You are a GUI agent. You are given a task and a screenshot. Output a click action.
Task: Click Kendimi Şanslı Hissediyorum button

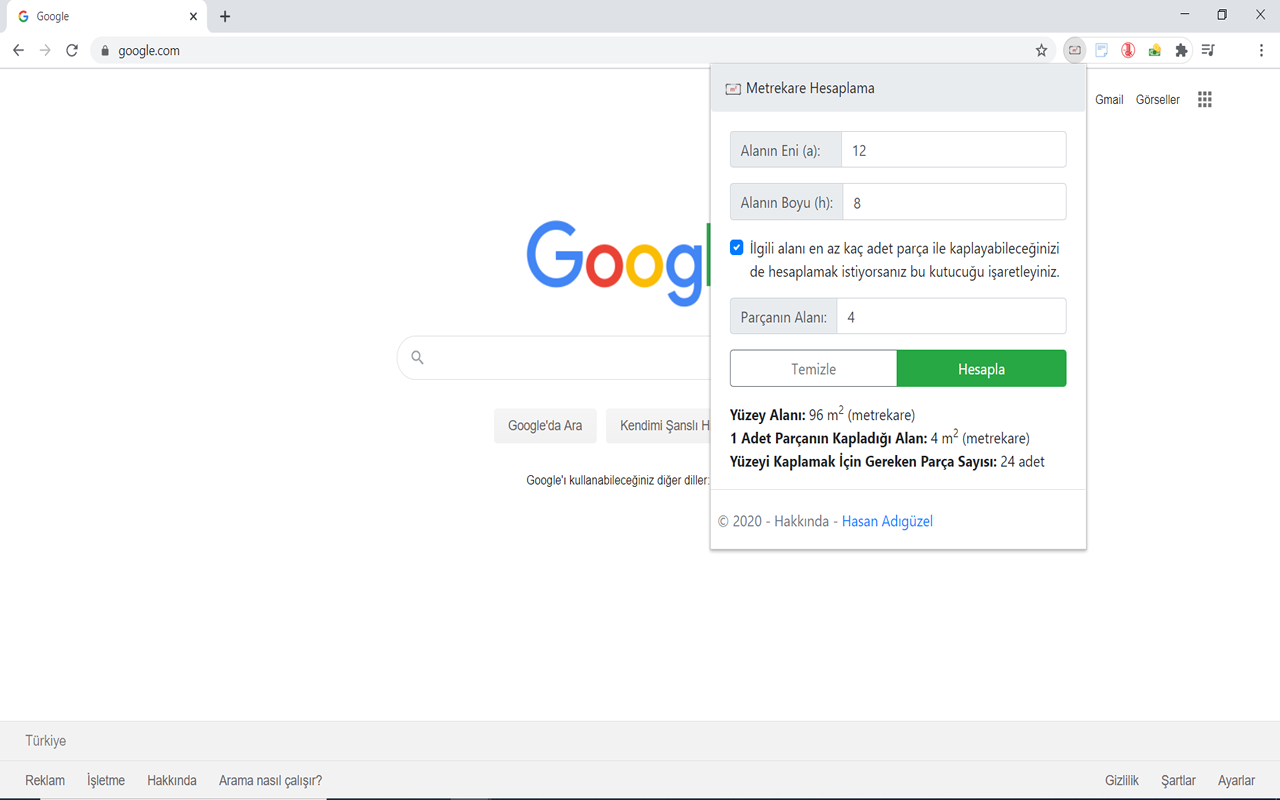(x=658, y=425)
